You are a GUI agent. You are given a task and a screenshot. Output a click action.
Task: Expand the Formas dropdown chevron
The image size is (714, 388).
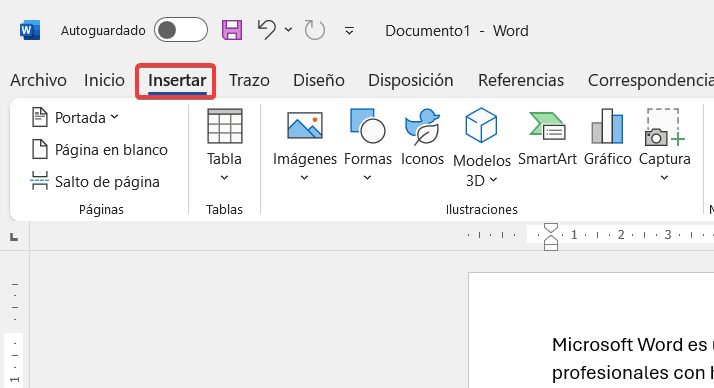coord(367,178)
